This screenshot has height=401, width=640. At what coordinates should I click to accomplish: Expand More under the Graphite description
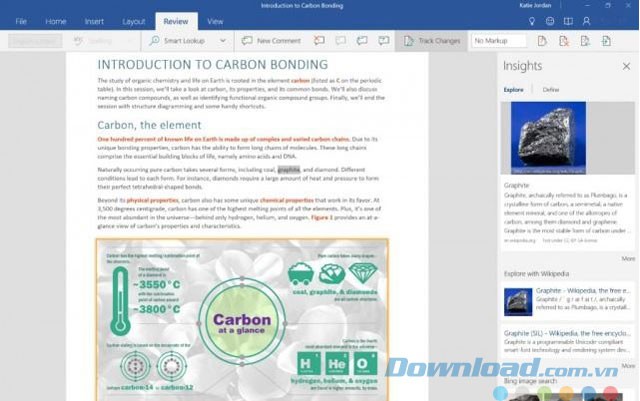point(627,258)
